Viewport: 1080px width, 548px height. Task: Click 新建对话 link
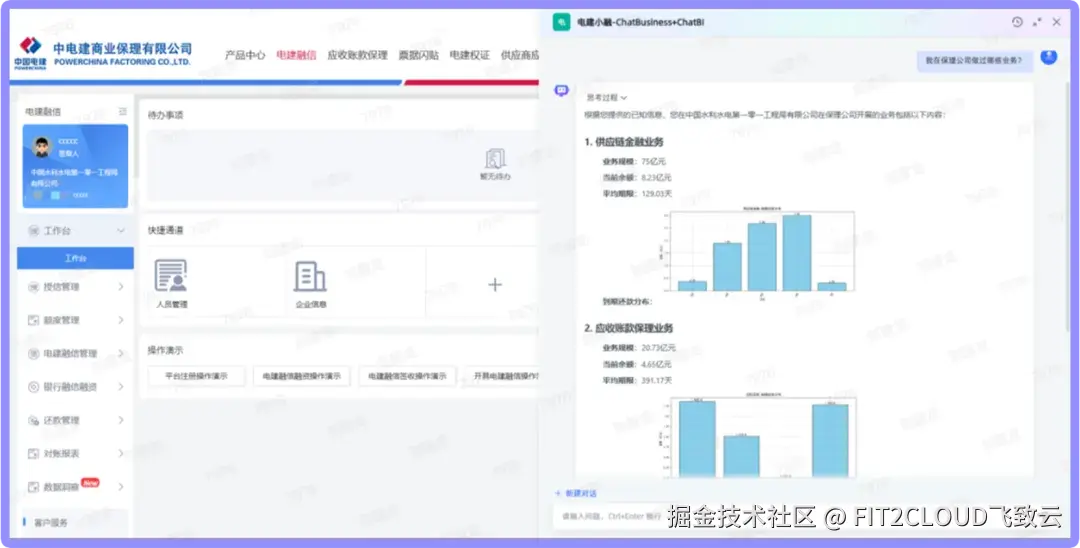point(581,494)
